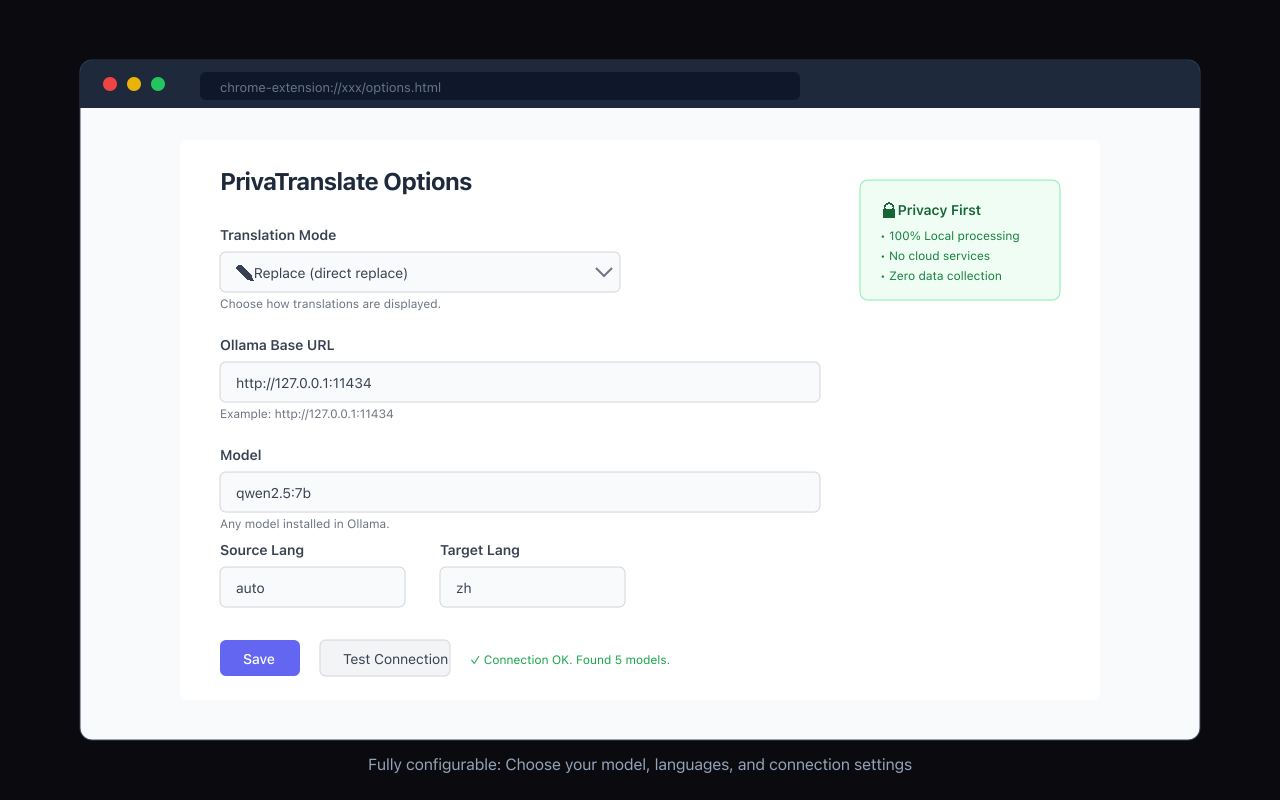Click the PrivaTranslate Options heading
Viewport: 1280px width, 800px height.
[x=346, y=182]
